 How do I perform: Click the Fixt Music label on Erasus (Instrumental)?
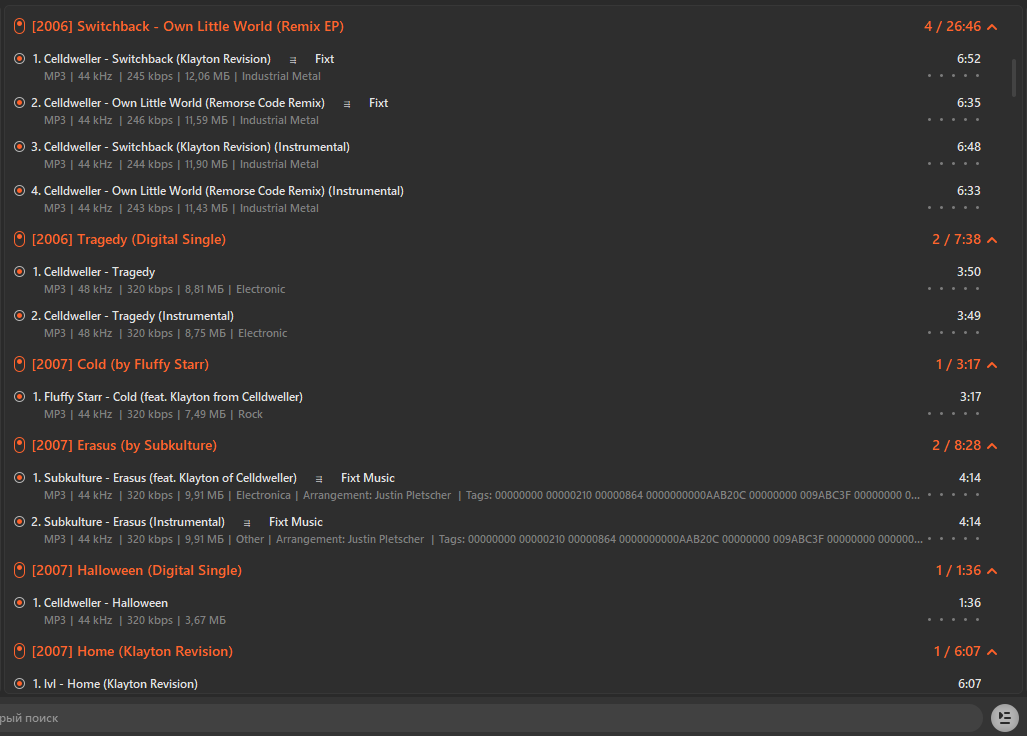click(x=295, y=522)
